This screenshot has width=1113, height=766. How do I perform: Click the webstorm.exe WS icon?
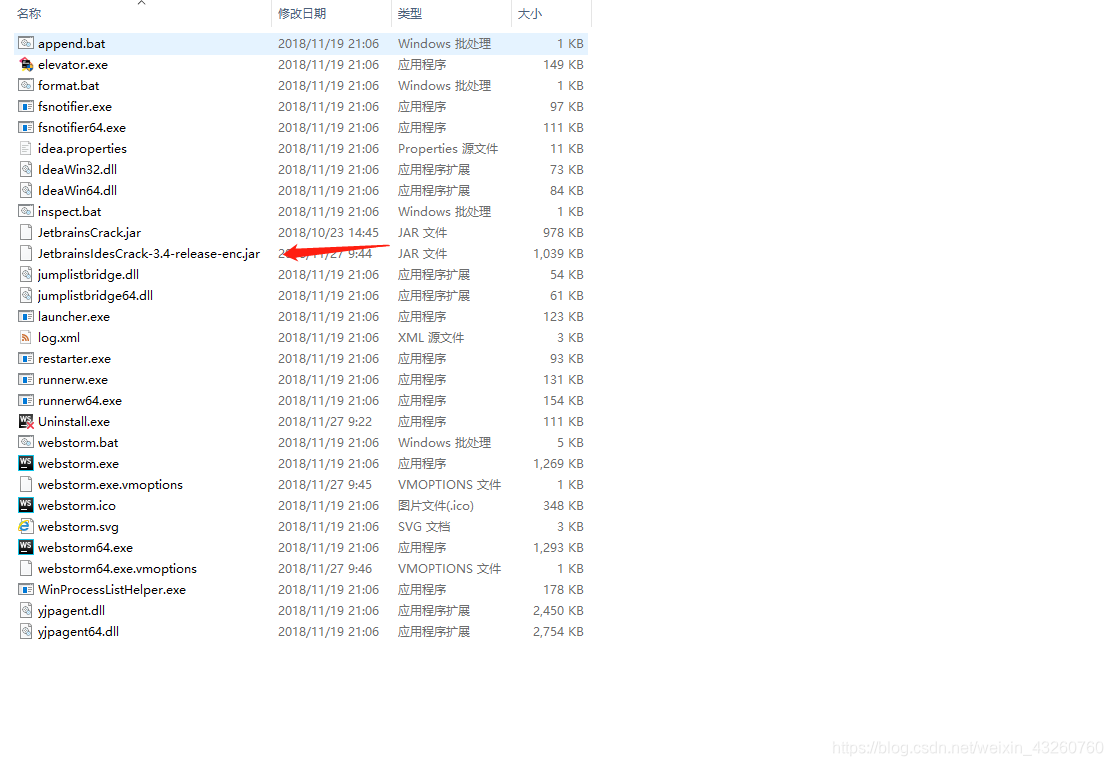coord(26,464)
